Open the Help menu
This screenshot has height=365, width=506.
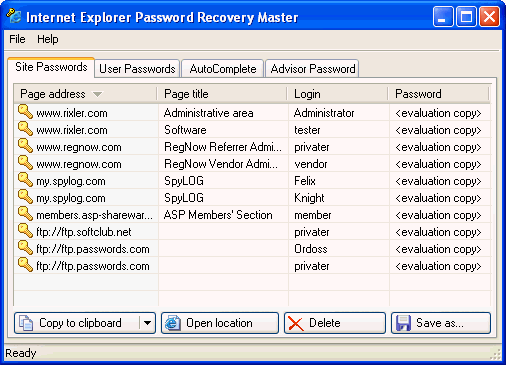click(48, 39)
